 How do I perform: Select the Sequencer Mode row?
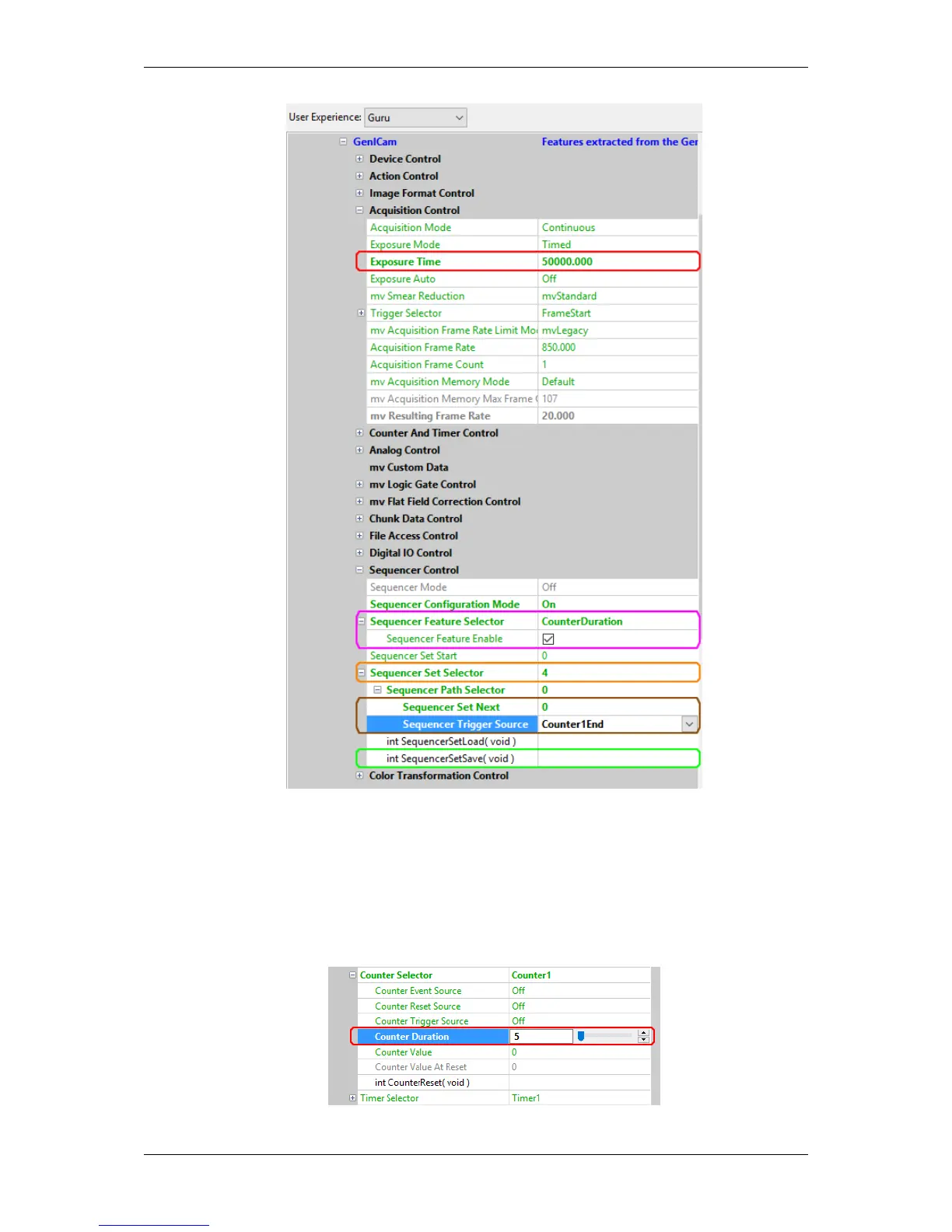533,586
